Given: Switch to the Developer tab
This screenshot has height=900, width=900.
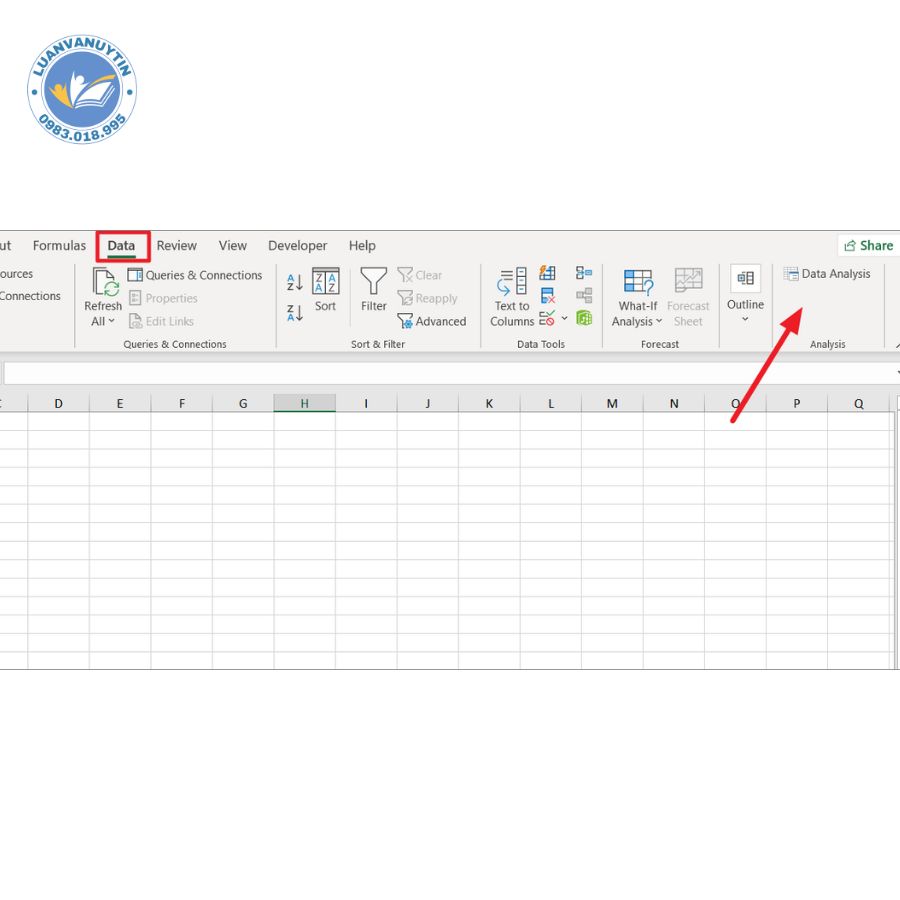Looking at the screenshot, I should click(297, 246).
